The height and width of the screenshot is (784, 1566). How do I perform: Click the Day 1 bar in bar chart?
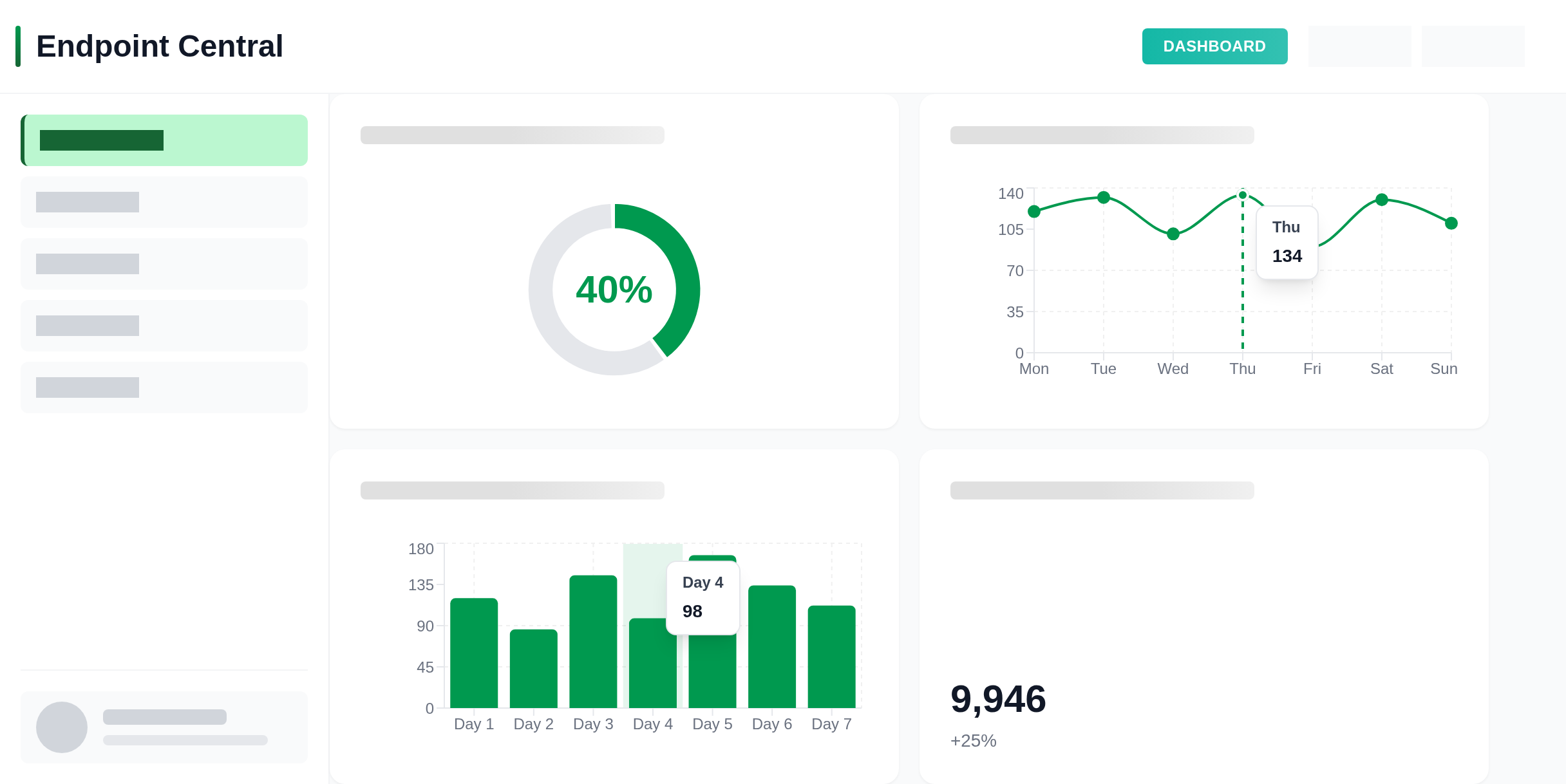(x=474, y=653)
